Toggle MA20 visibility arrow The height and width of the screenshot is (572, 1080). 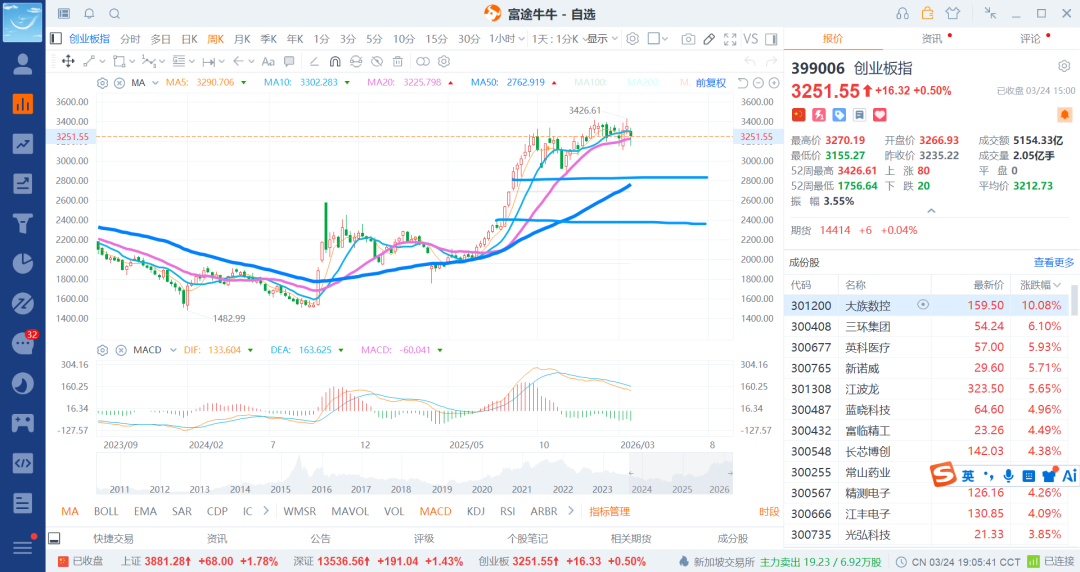pyautogui.click(x=450, y=83)
